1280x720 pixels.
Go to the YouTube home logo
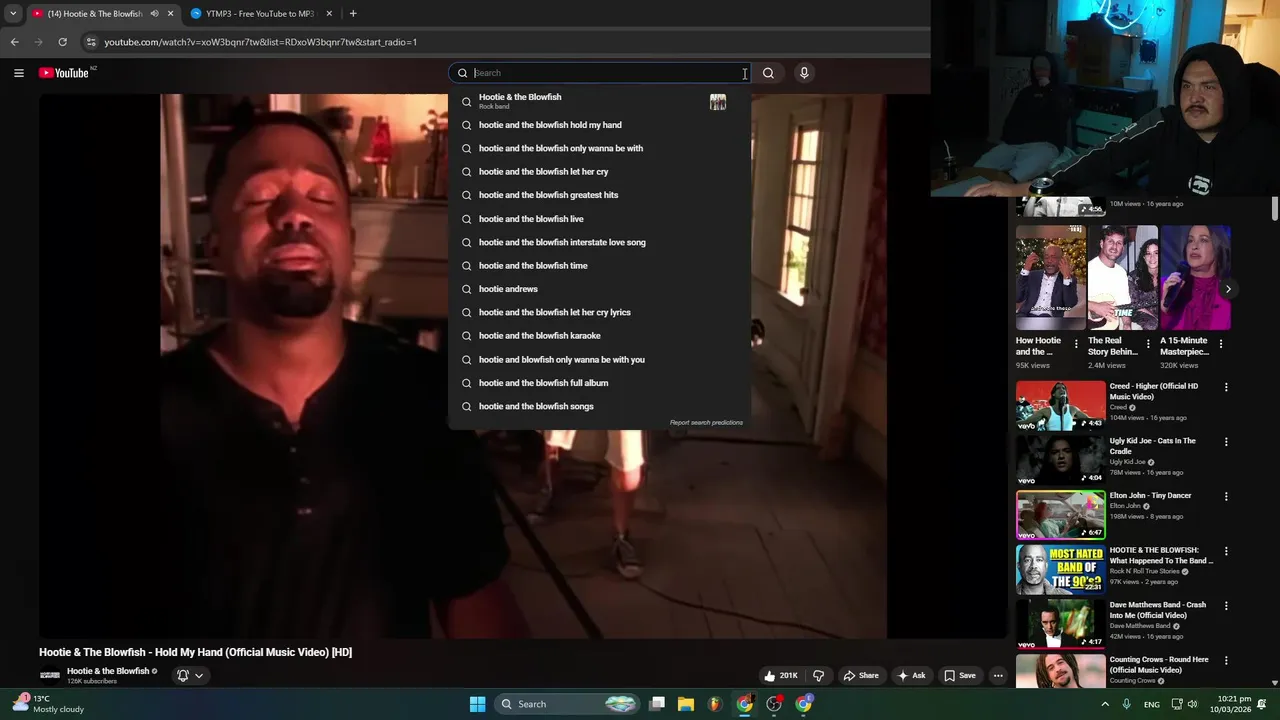pos(64,73)
